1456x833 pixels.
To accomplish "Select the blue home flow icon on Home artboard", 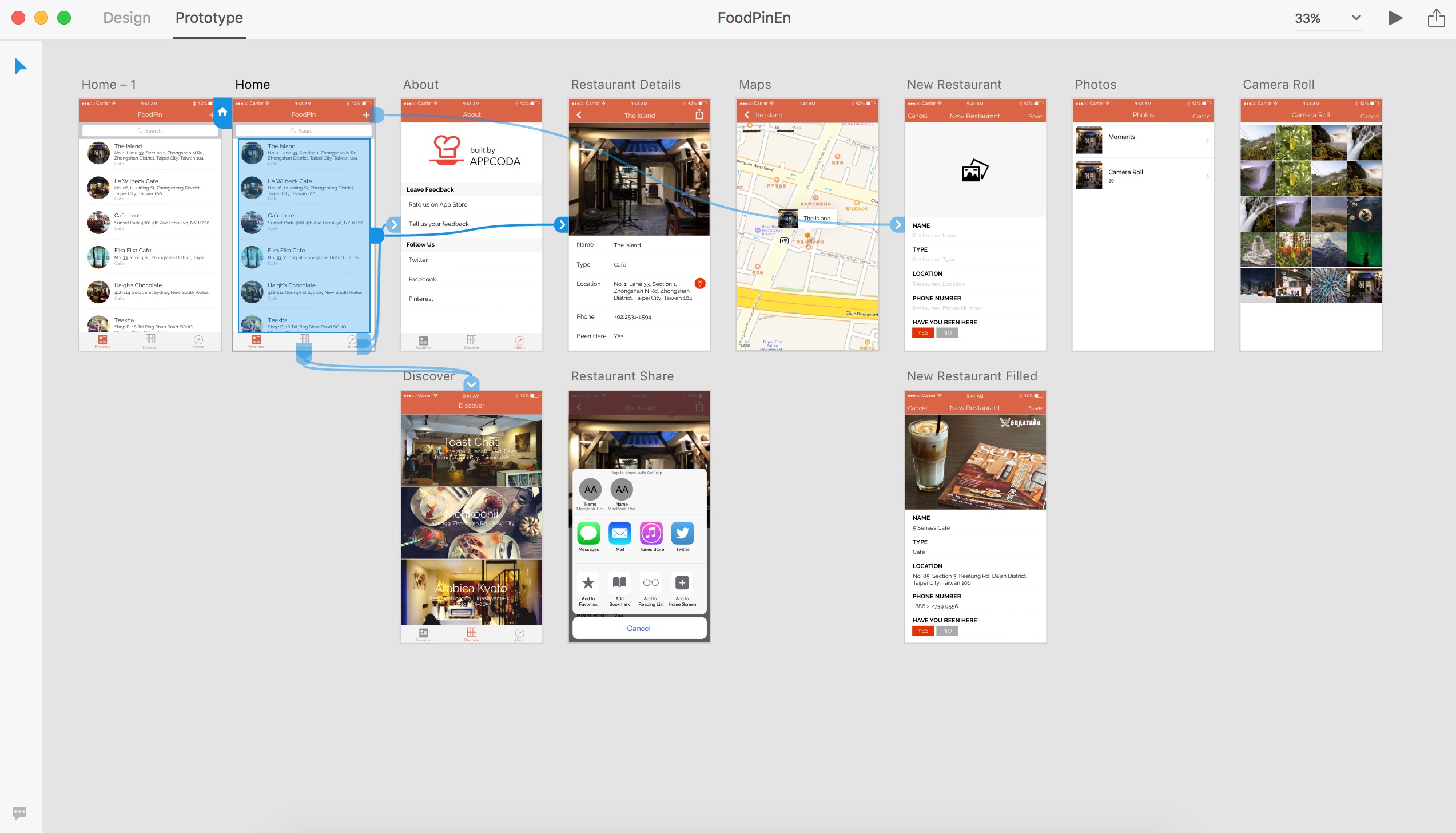I will (x=222, y=113).
